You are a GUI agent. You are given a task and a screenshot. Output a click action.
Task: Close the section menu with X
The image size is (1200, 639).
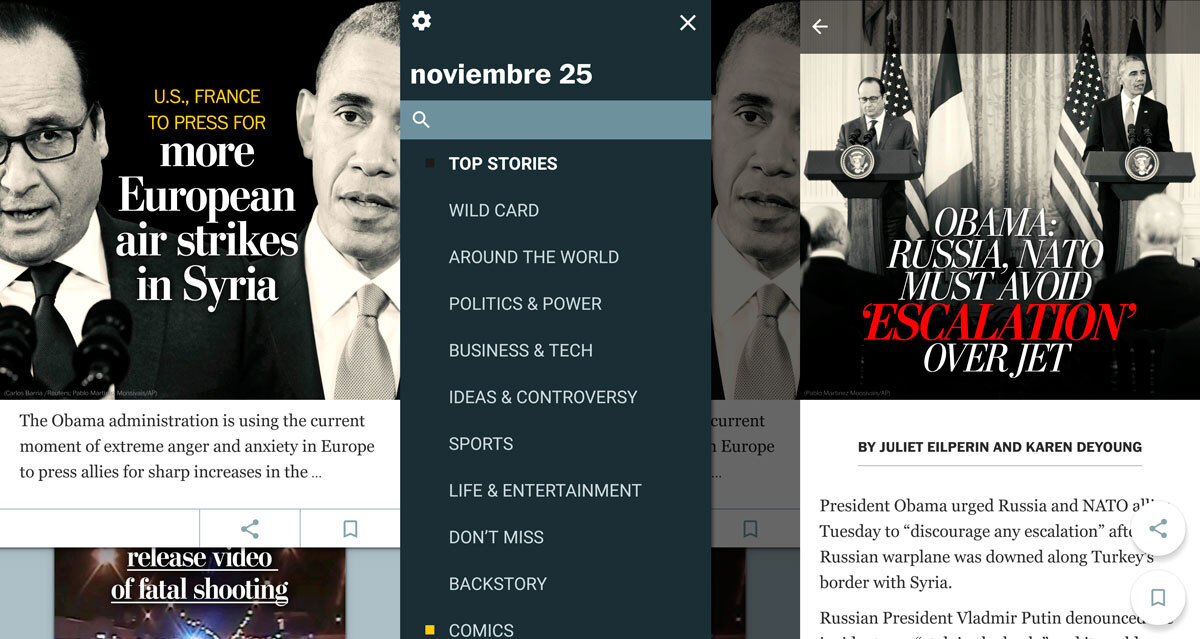pos(688,22)
